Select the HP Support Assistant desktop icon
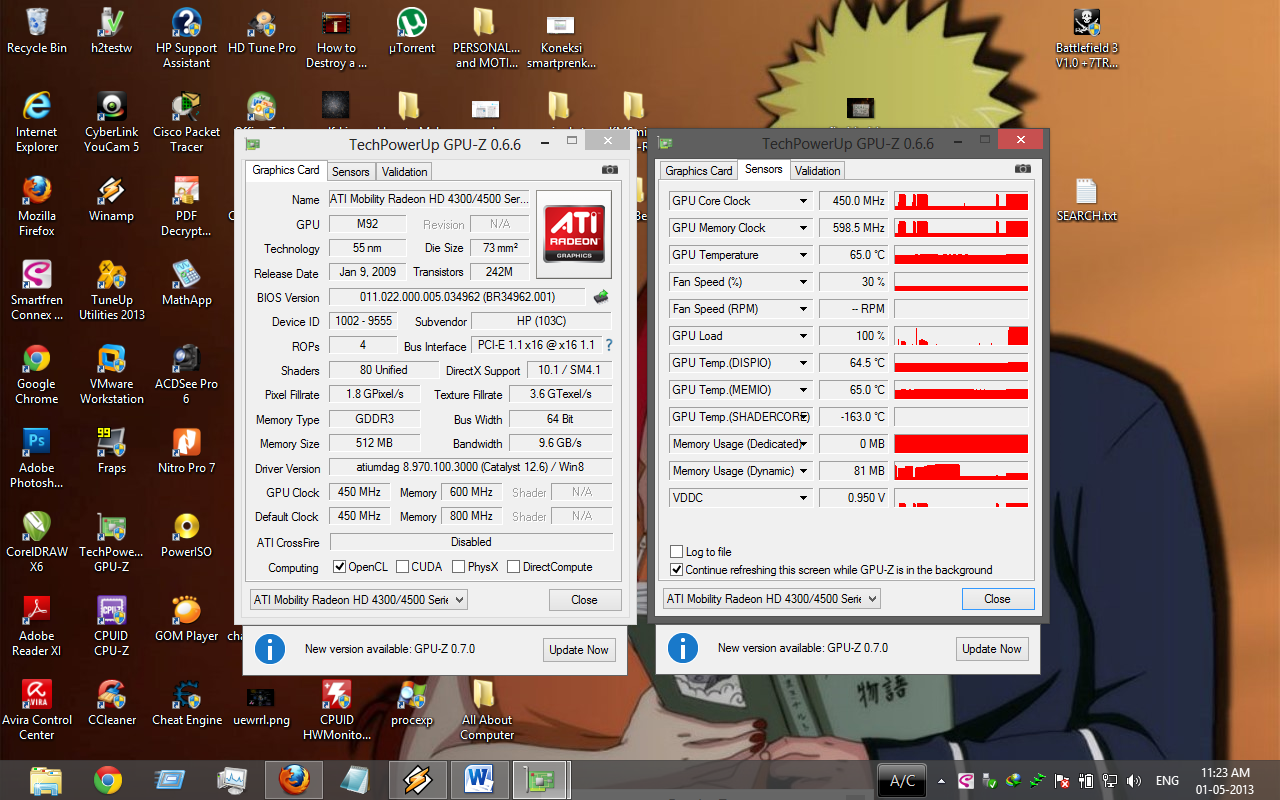1280x800 pixels. 186,39
